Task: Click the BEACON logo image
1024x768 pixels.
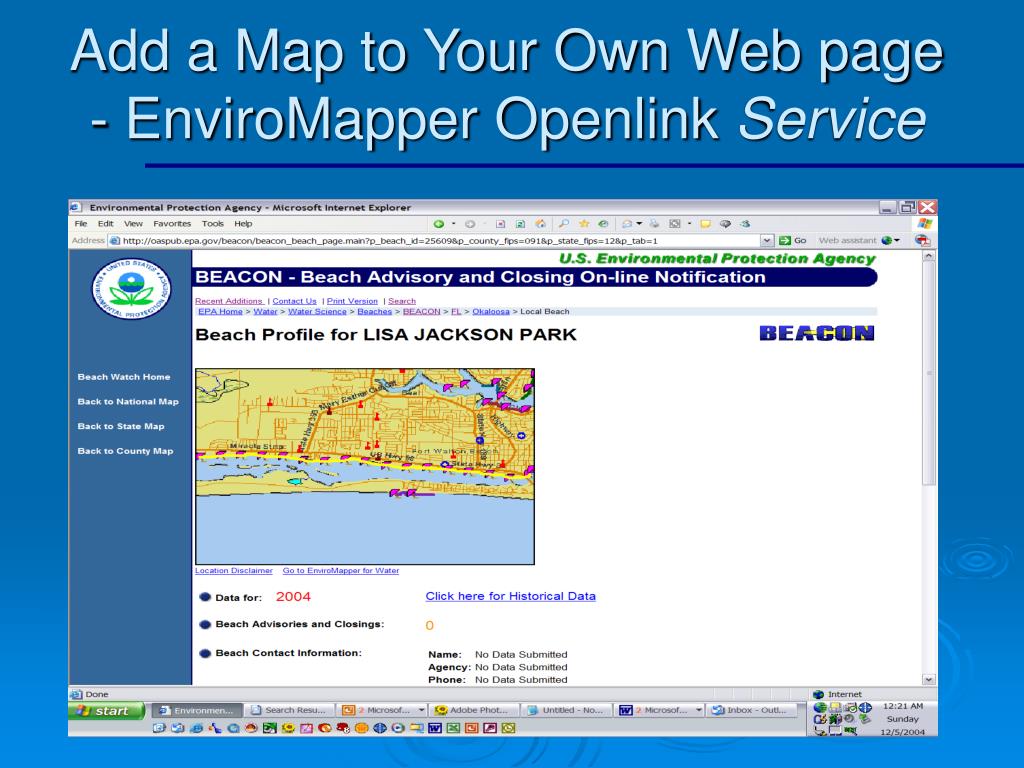Action: tap(816, 333)
